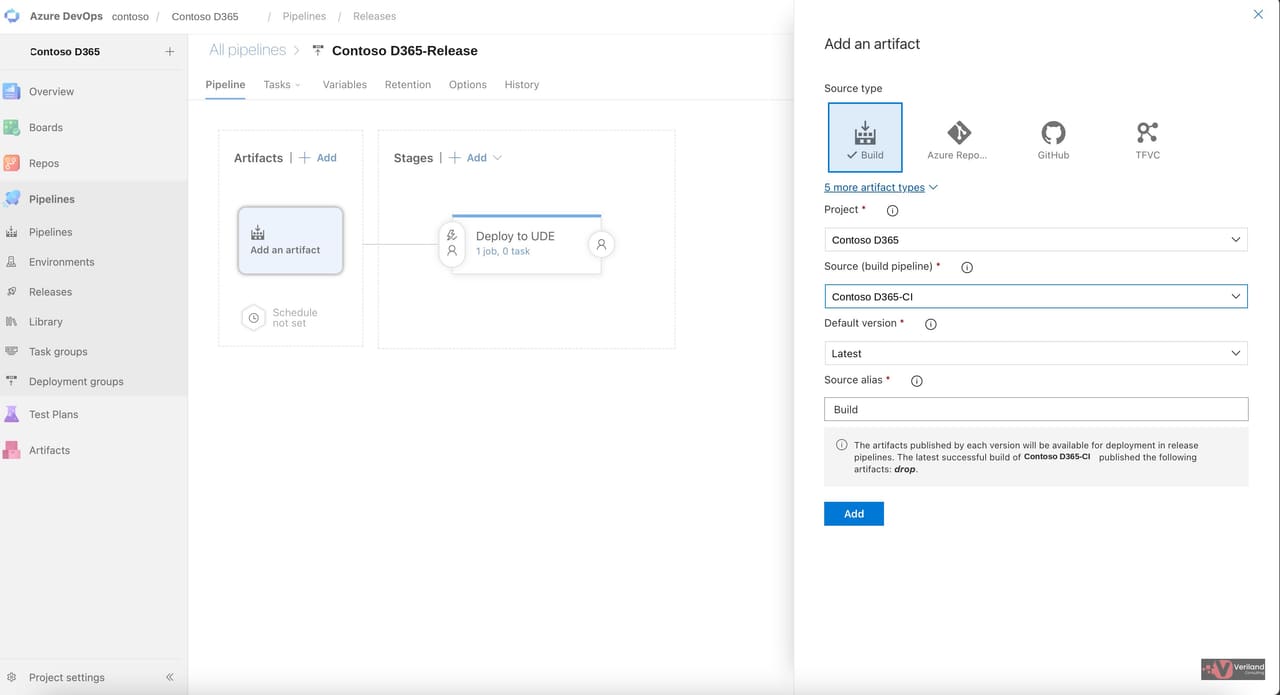Collapse the sidebar with double-chevron icon
Screen dimensions: 1280x695
coord(170,677)
